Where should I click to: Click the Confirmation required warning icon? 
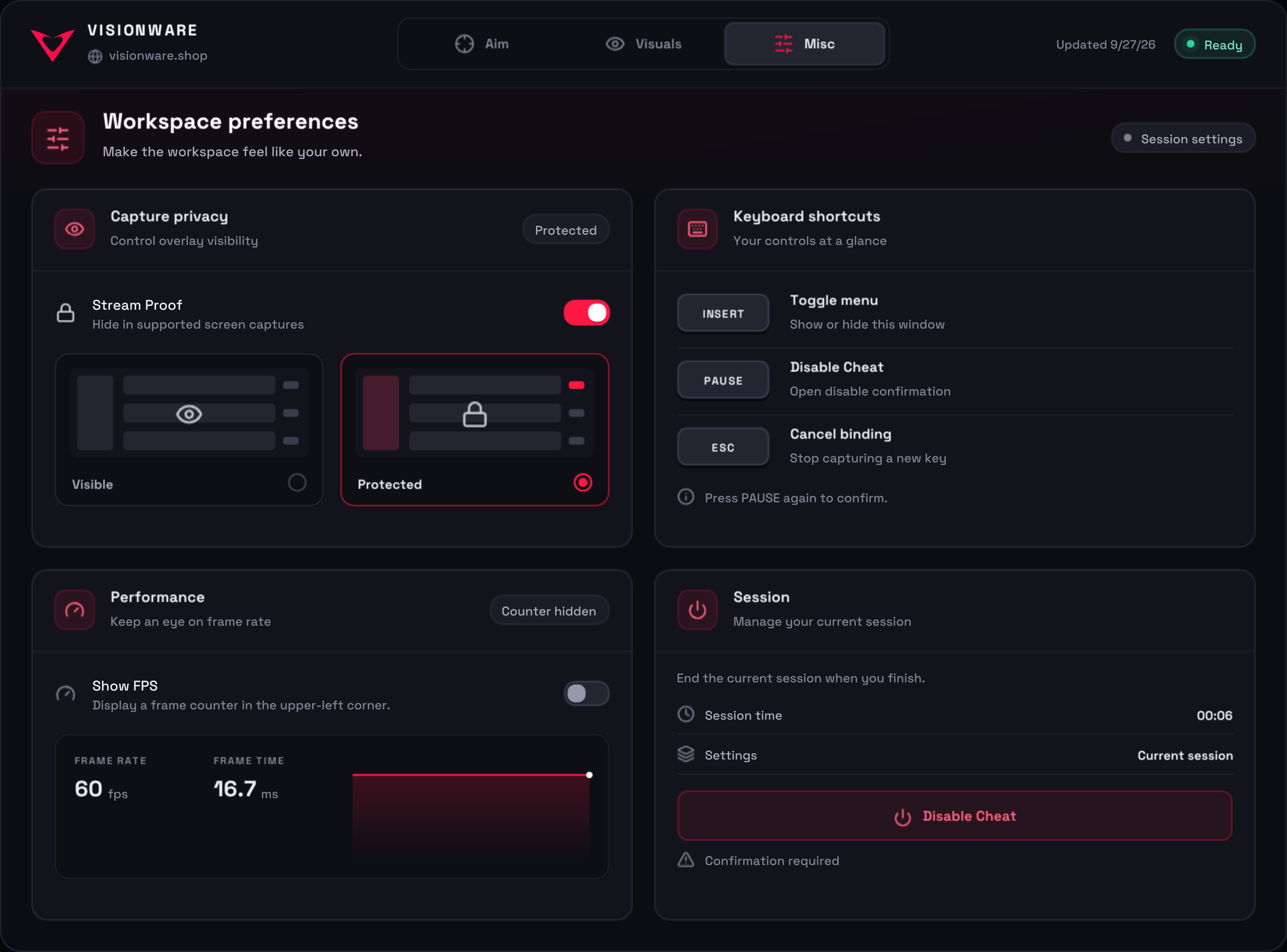point(686,860)
